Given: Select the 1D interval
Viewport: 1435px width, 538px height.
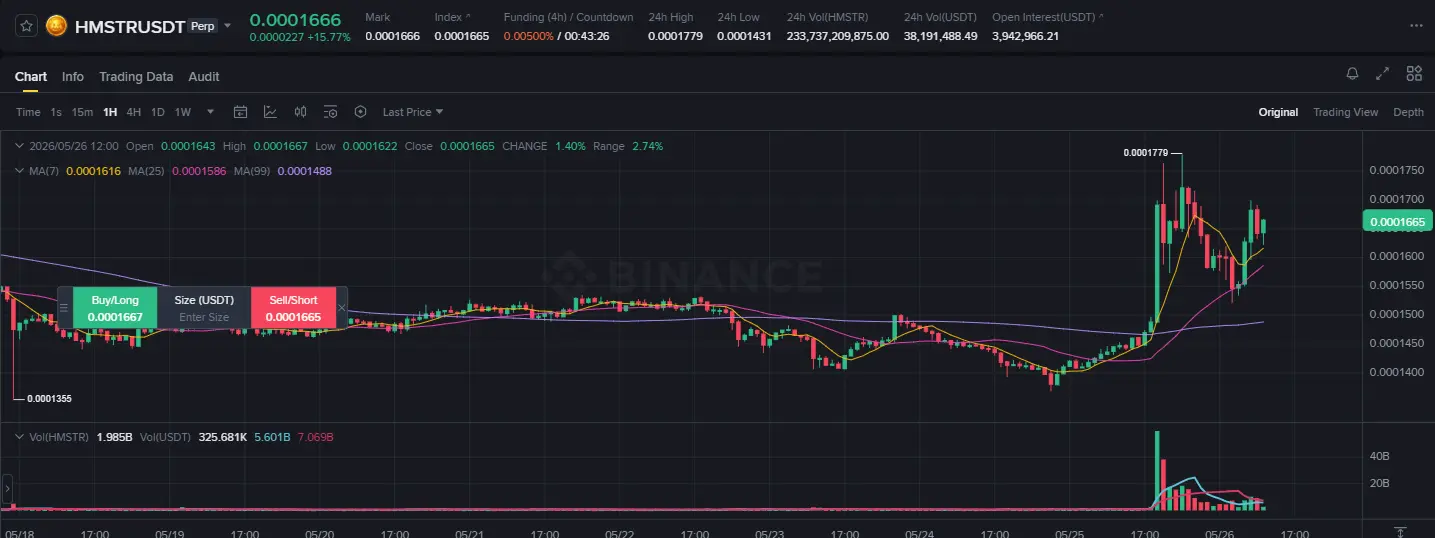Looking at the screenshot, I should click(x=158, y=112).
